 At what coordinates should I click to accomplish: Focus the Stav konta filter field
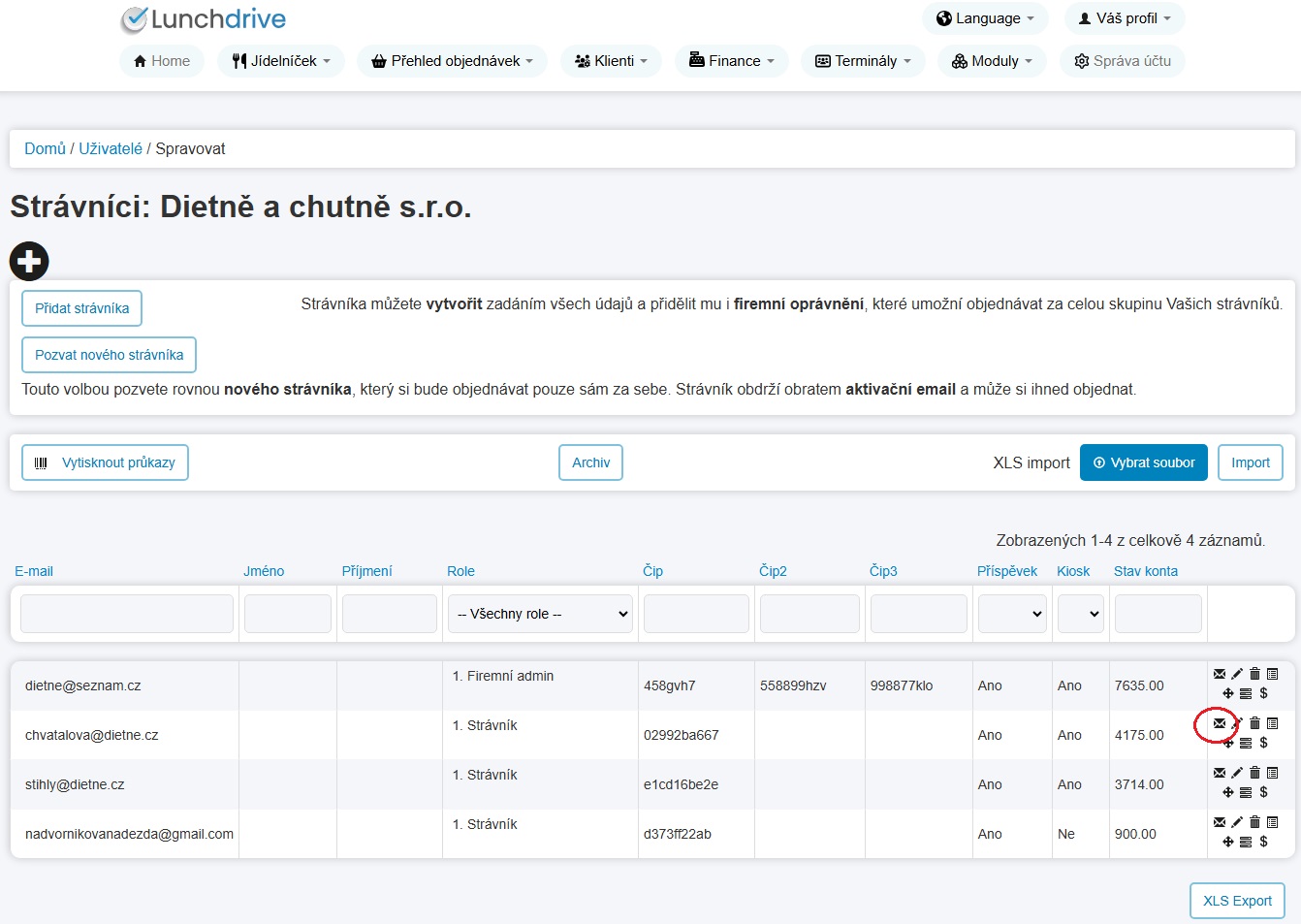[x=1158, y=614]
